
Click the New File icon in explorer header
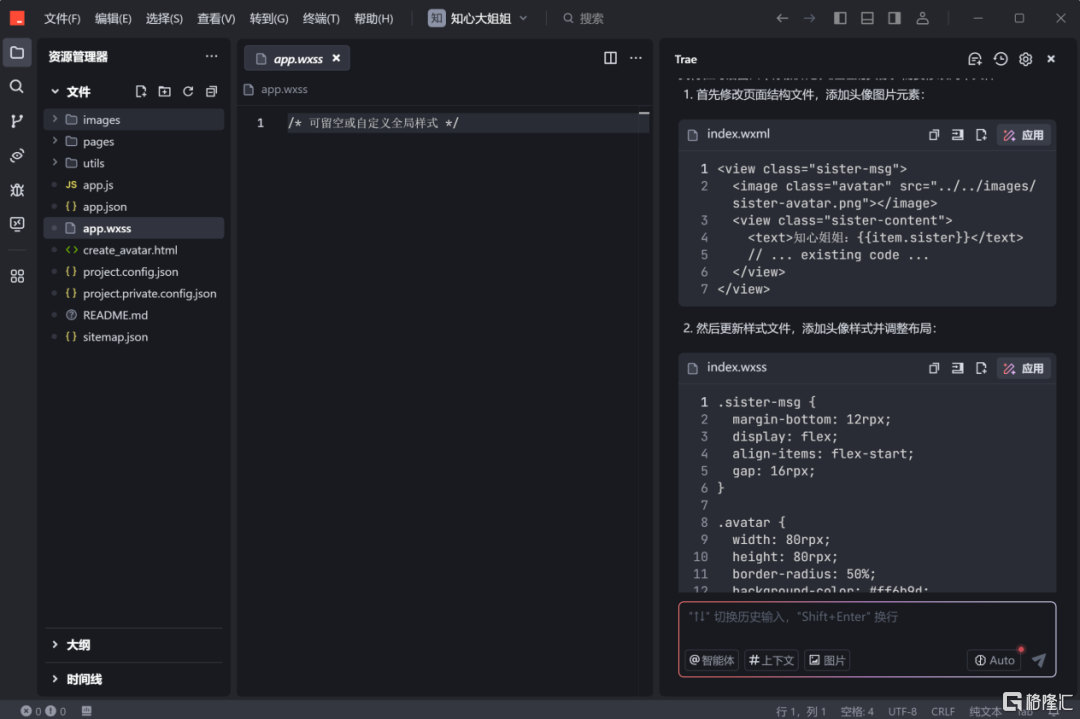[x=141, y=92]
